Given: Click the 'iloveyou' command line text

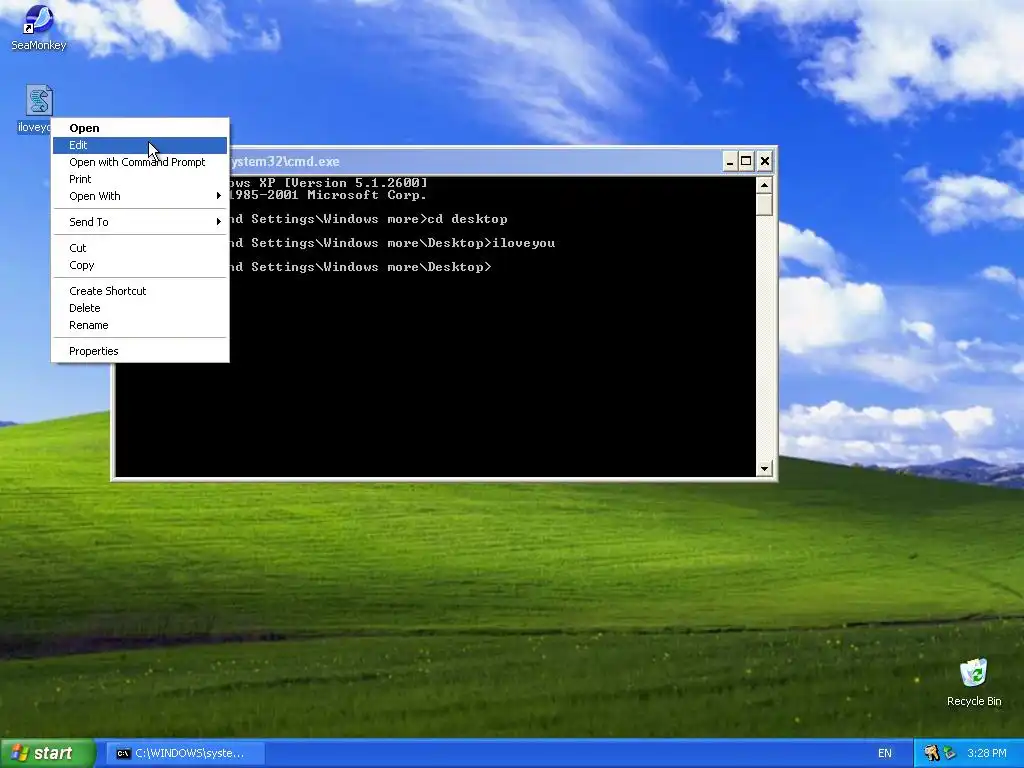Looking at the screenshot, I should coord(524,243).
